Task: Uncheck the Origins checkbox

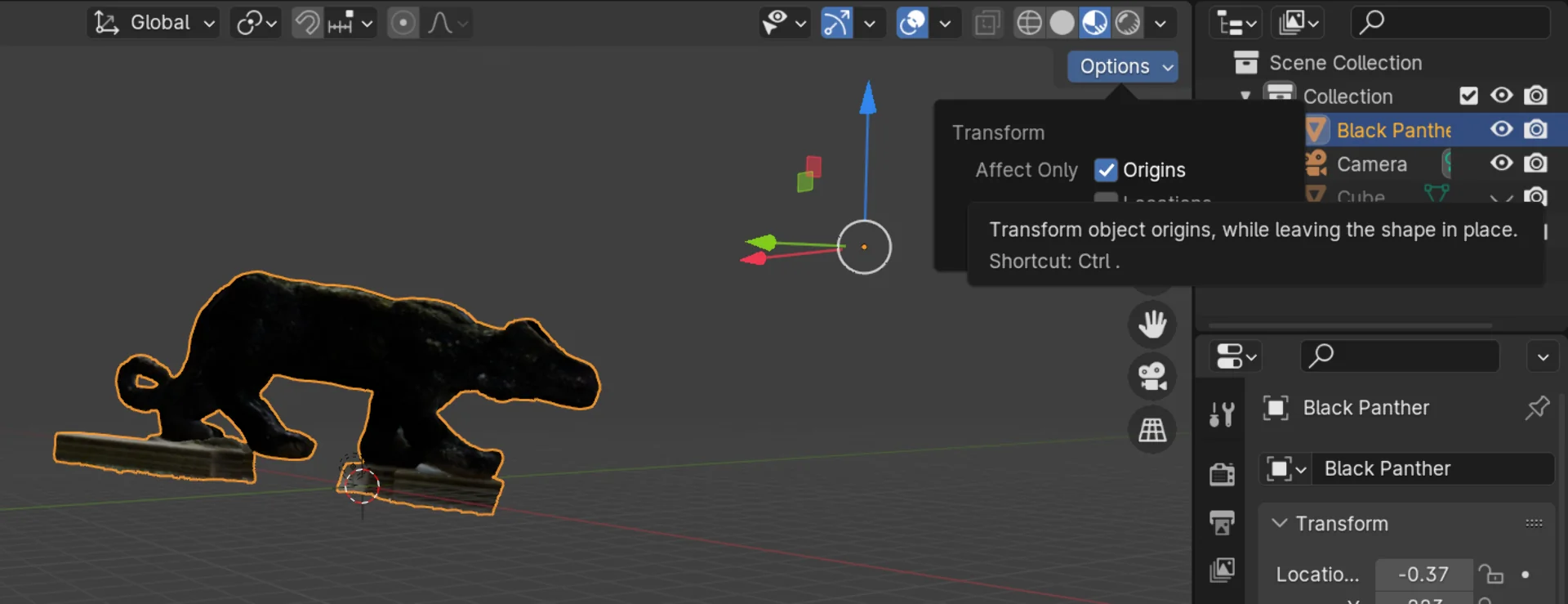Action: [1105, 170]
